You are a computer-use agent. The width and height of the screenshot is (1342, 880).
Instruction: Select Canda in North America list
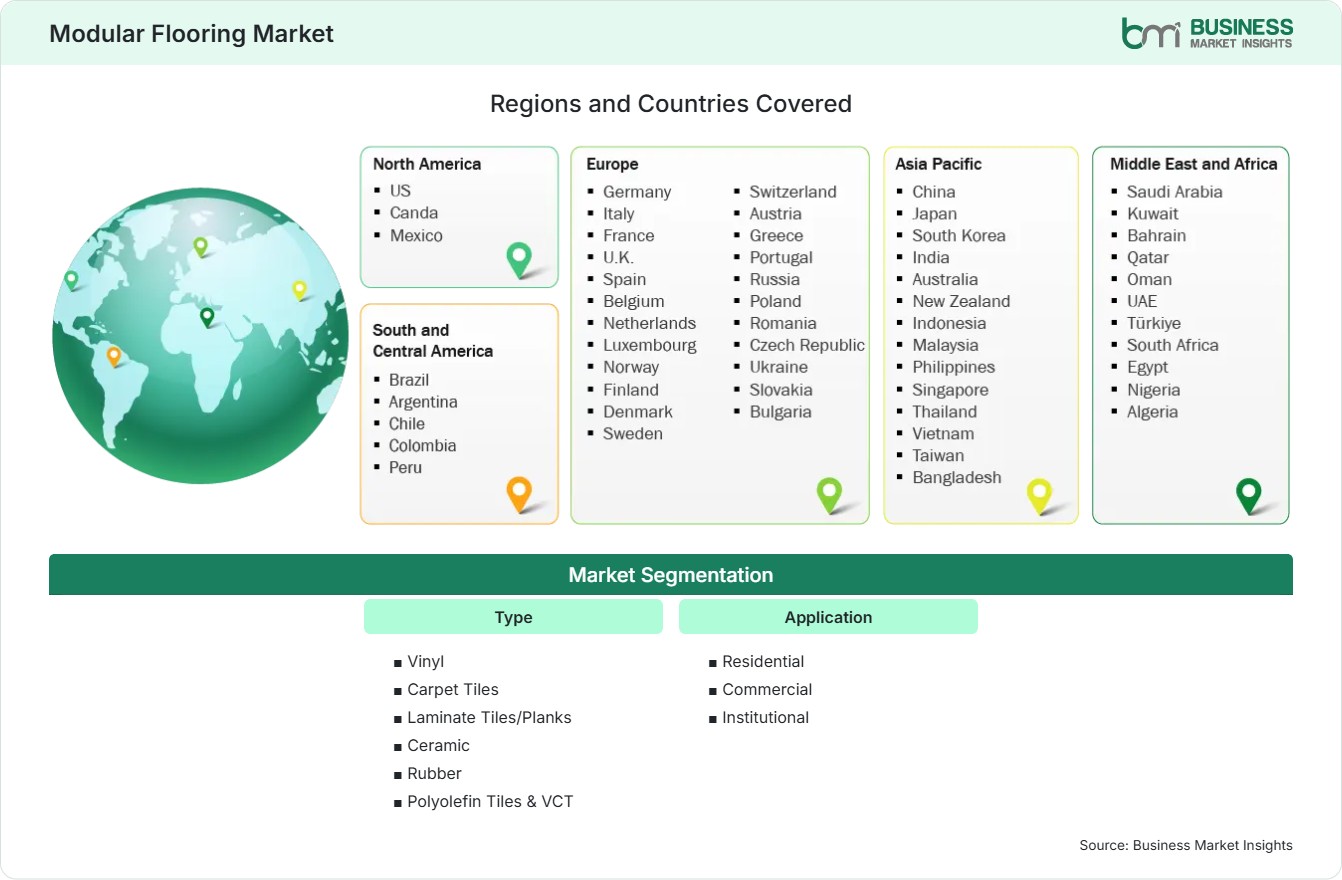point(414,212)
